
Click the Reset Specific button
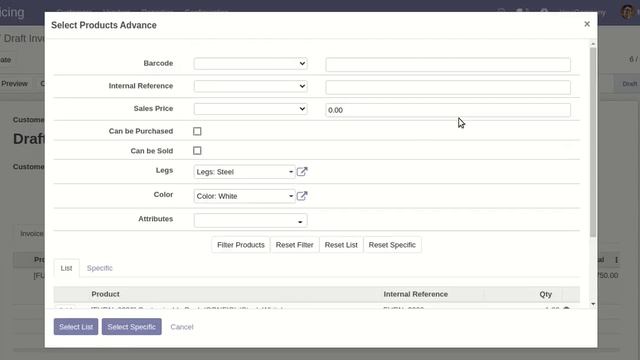coord(392,245)
